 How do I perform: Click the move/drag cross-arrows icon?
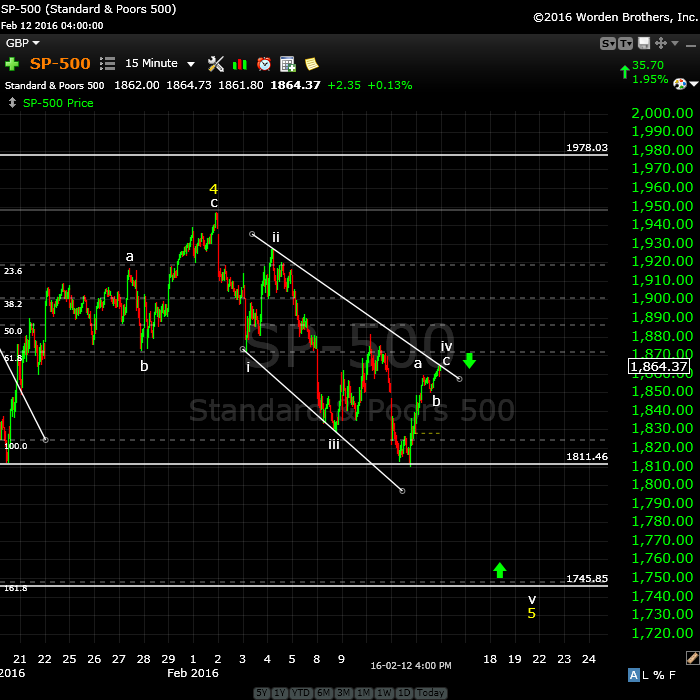(x=661, y=43)
